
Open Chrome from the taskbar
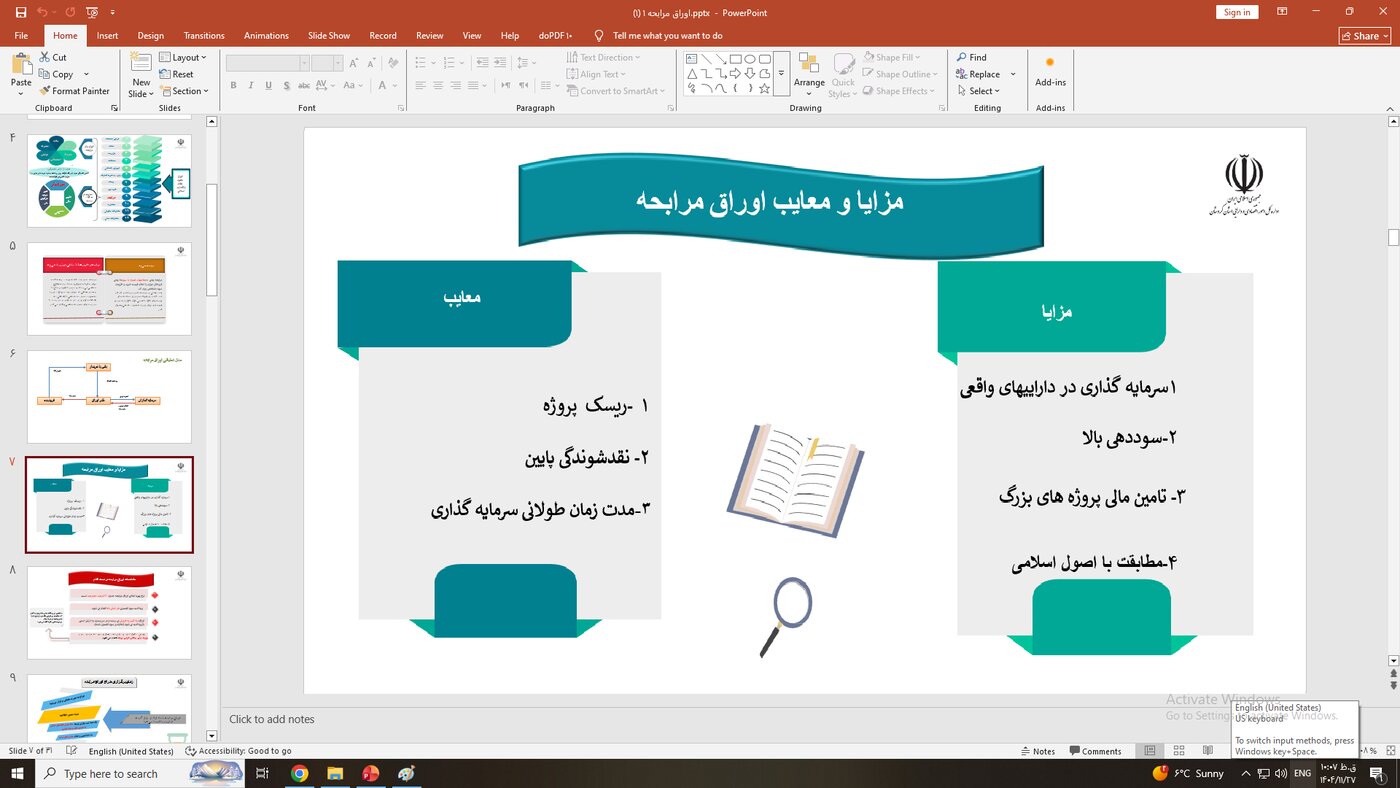pos(299,773)
